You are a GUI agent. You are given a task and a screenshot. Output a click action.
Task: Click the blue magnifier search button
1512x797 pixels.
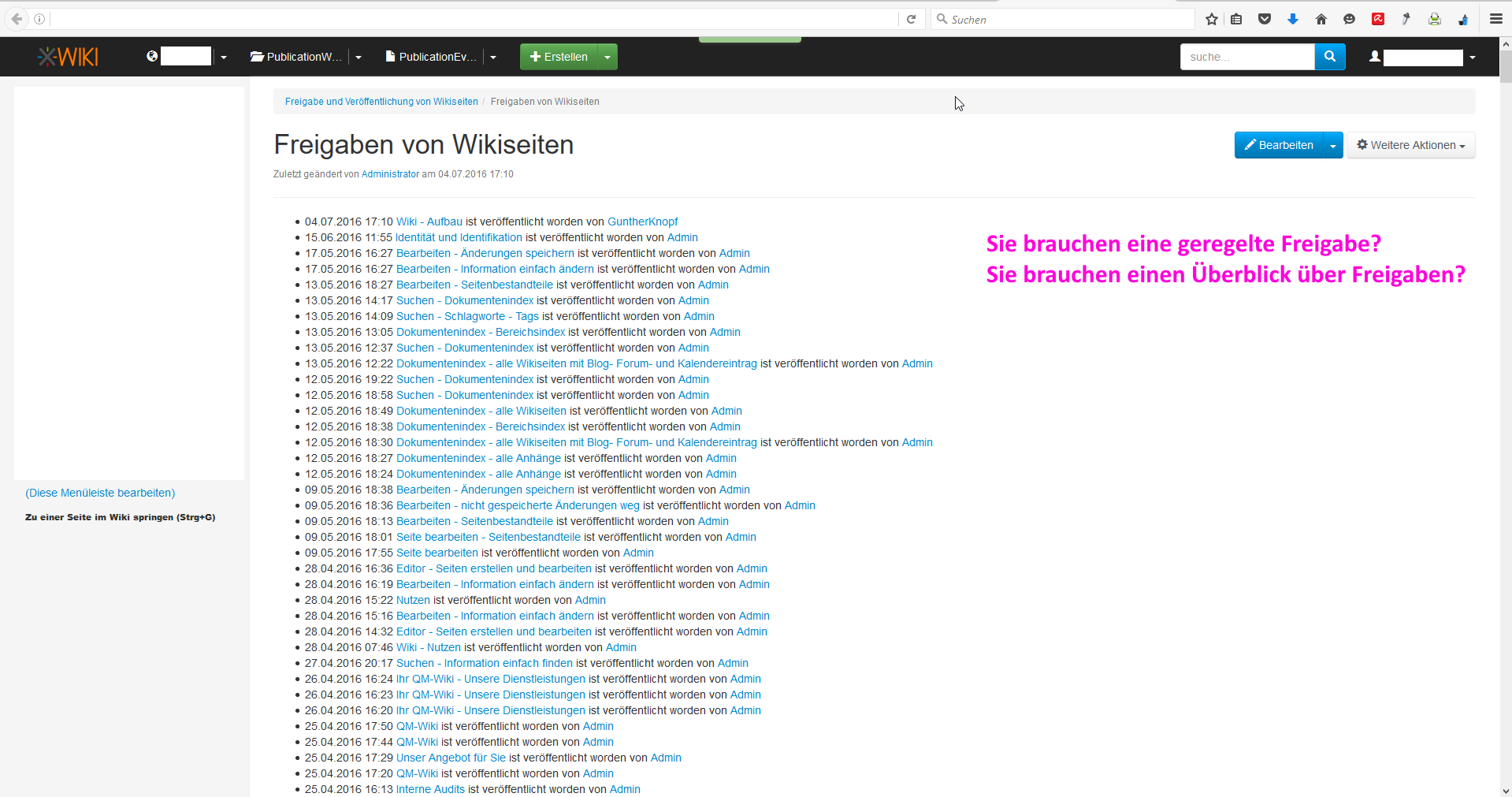click(x=1330, y=57)
